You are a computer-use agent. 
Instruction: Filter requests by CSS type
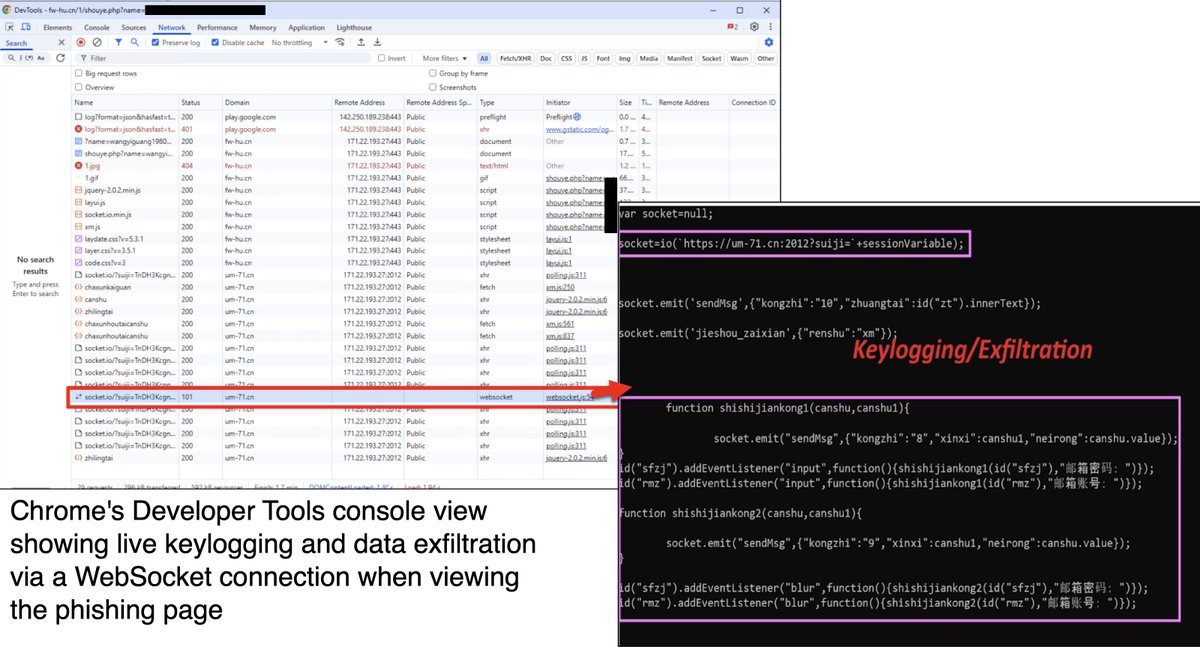[x=566, y=58]
